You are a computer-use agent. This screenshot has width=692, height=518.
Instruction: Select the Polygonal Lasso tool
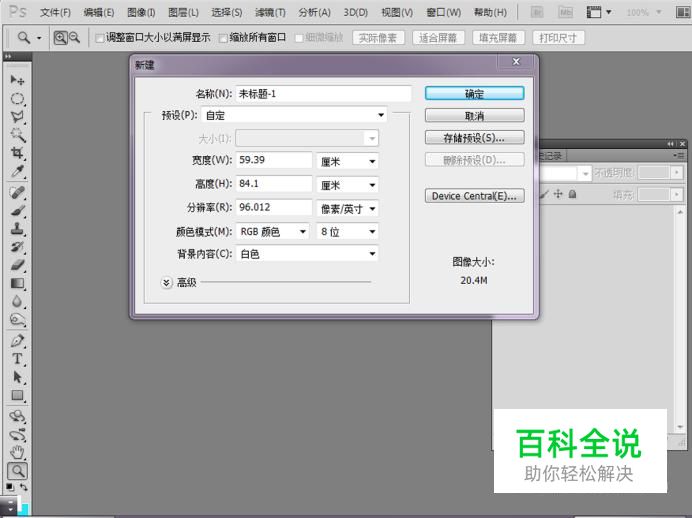[x=17, y=117]
